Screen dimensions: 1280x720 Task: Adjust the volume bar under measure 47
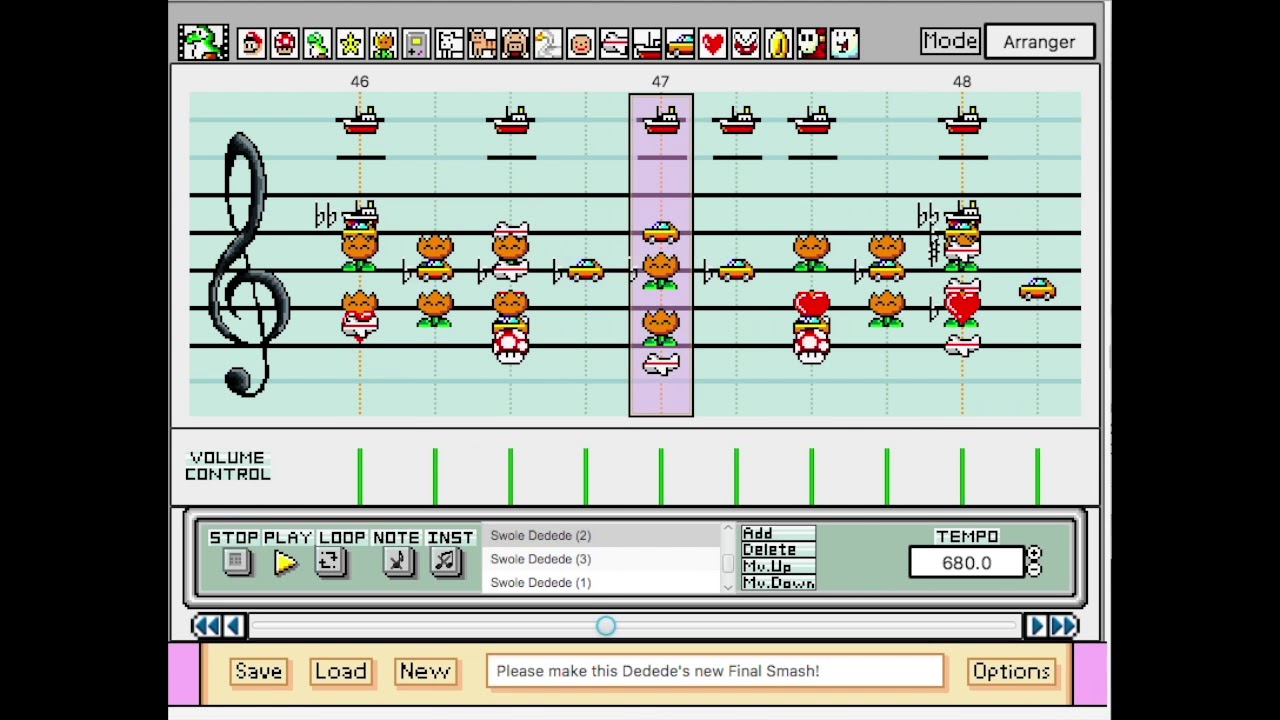click(661, 476)
